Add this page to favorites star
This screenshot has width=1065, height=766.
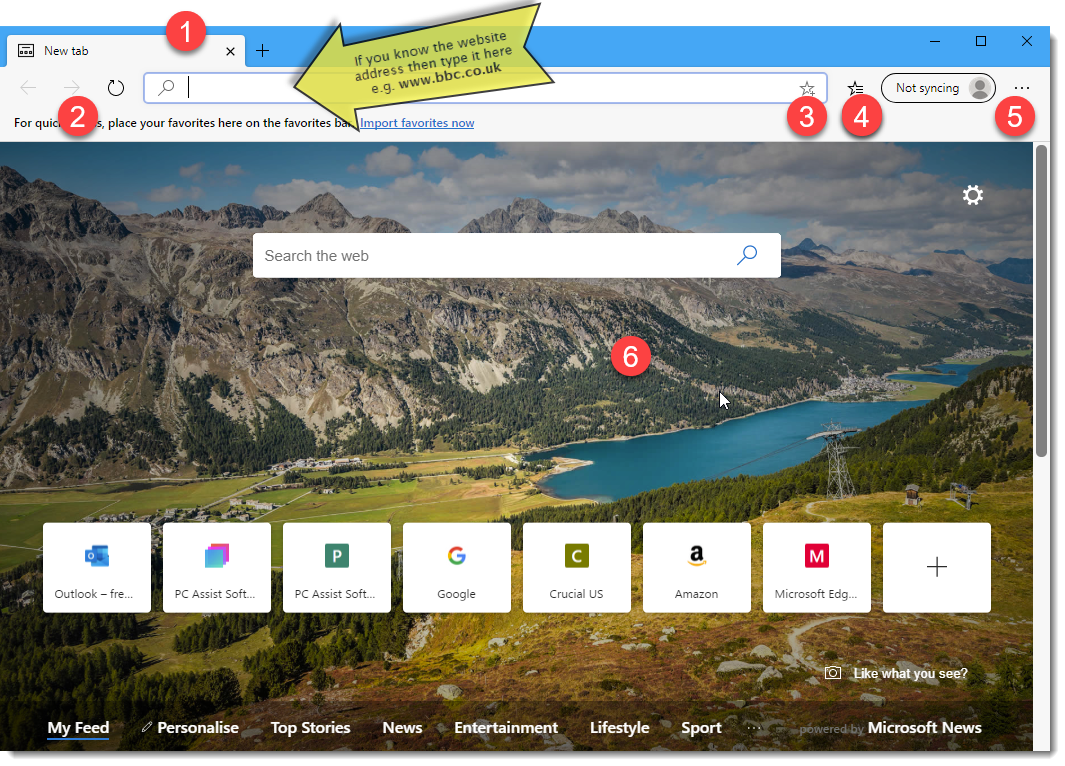point(807,88)
